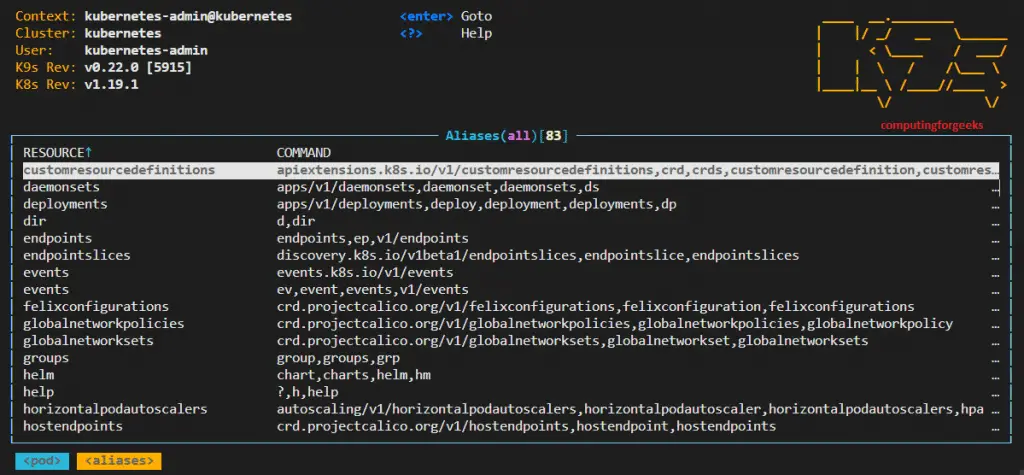
Task: Click the K9s Rev v0.22.0 value
Action: (x=138, y=67)
